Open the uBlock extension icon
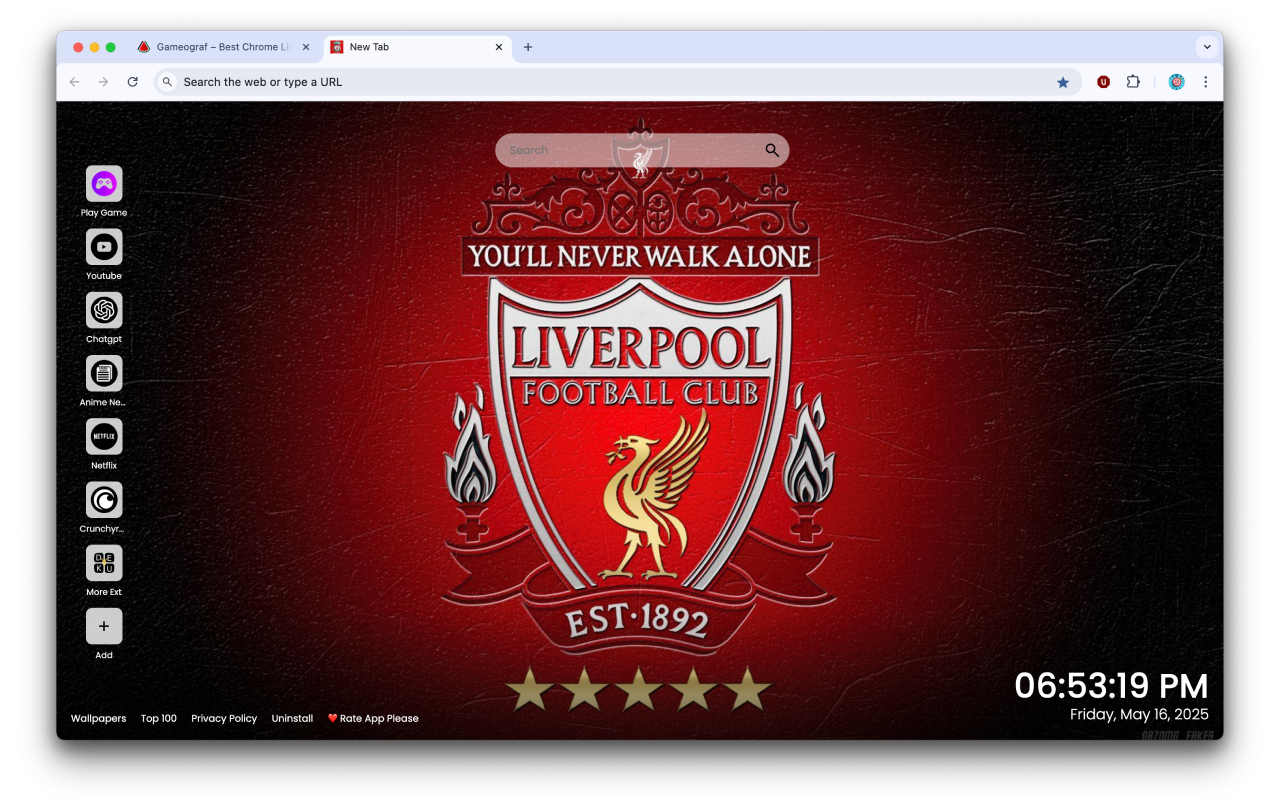The height and width of the screenshot is (800, 1280). coord(1103,82)
